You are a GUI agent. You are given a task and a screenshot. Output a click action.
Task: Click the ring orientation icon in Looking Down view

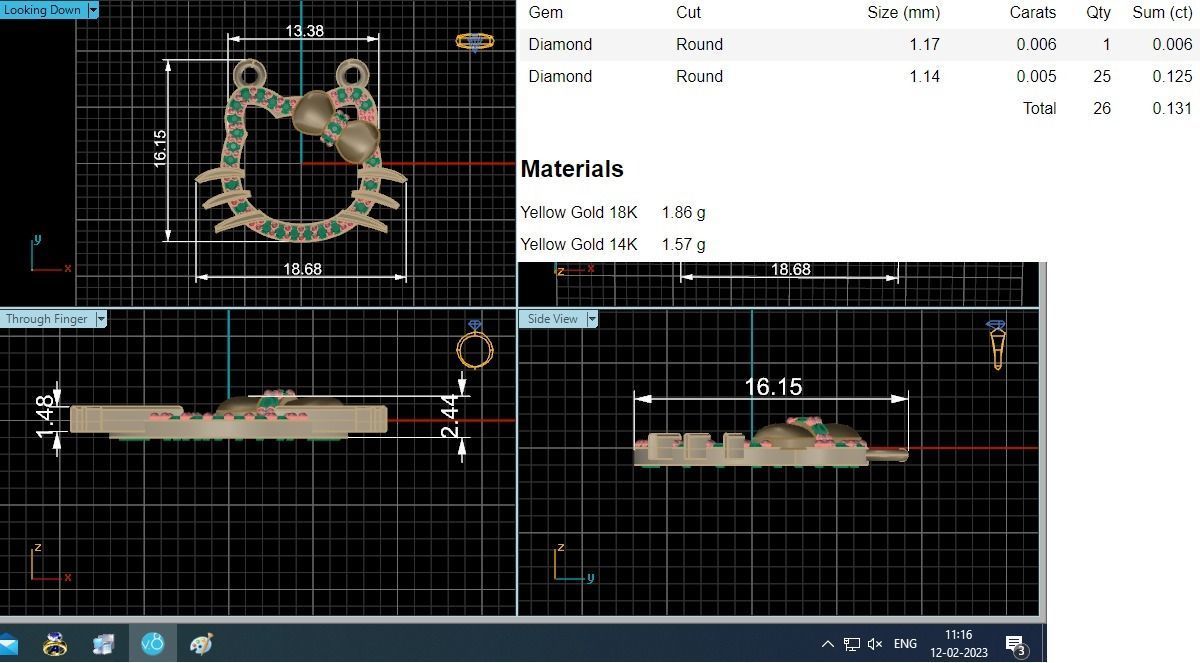(x=474, y=41)
